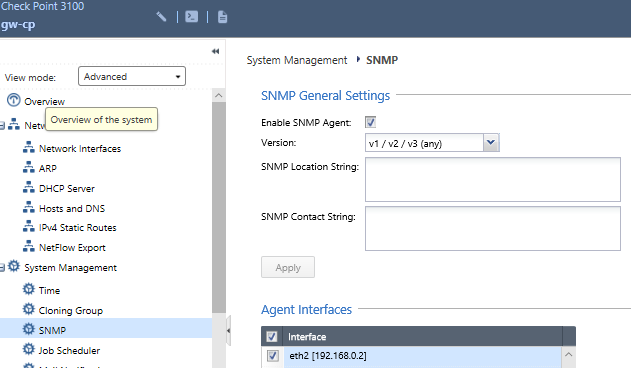The height and width of the screenshot is (368, 631).
Task: Click the SNMP gear icon
Action: (x=29, y=329)
